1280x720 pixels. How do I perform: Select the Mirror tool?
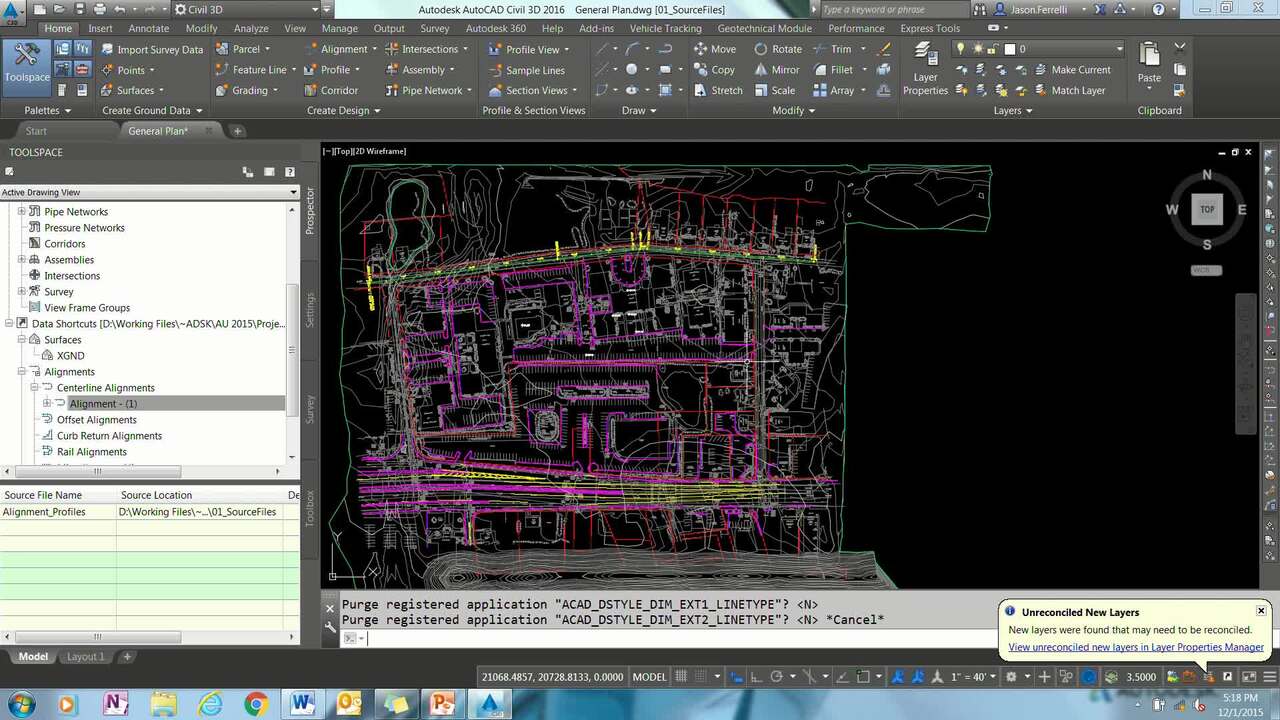(777, 70)
